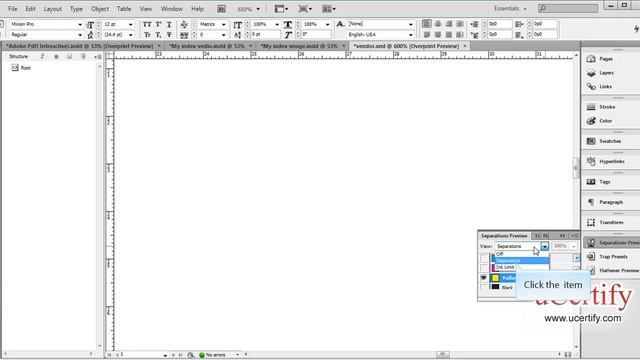Open the Hyperlinks panel

pyautogui.click(x=605, y=162)
